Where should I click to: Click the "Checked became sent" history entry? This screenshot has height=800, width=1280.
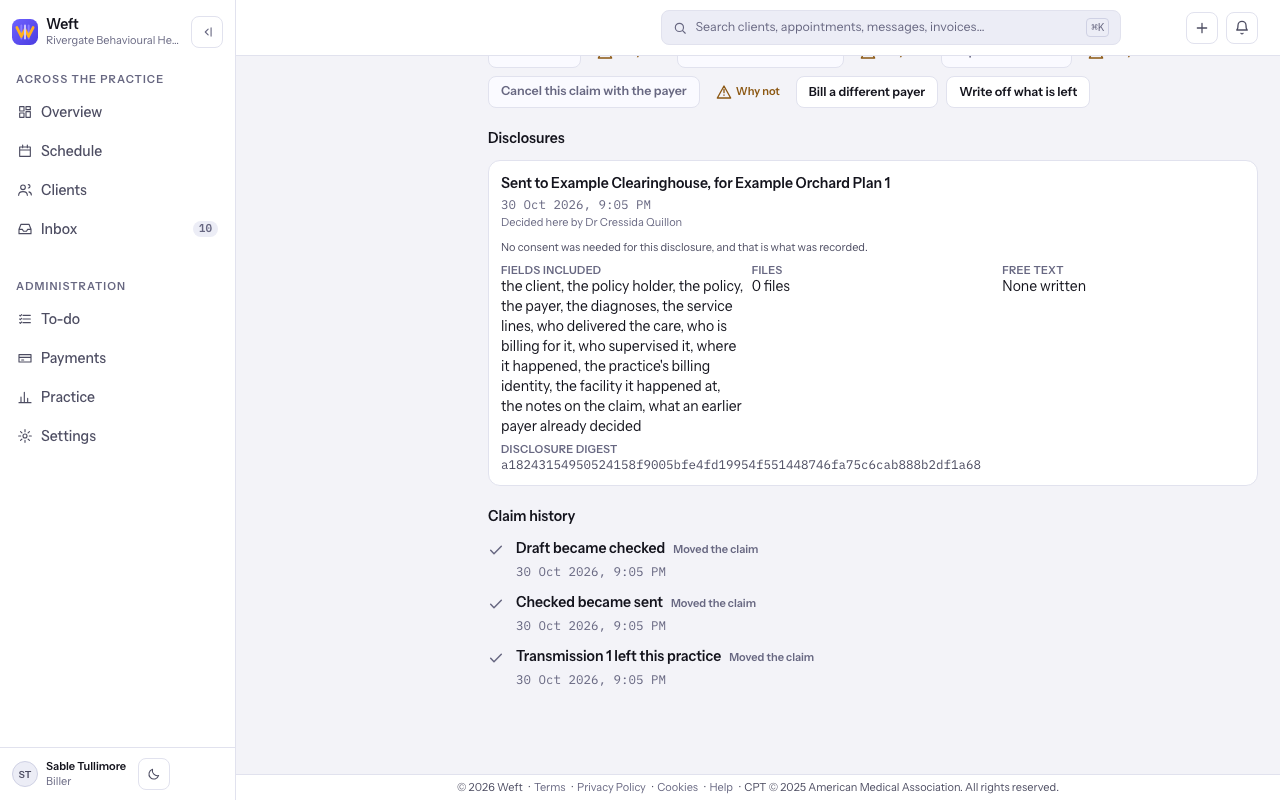pos(589,602)
